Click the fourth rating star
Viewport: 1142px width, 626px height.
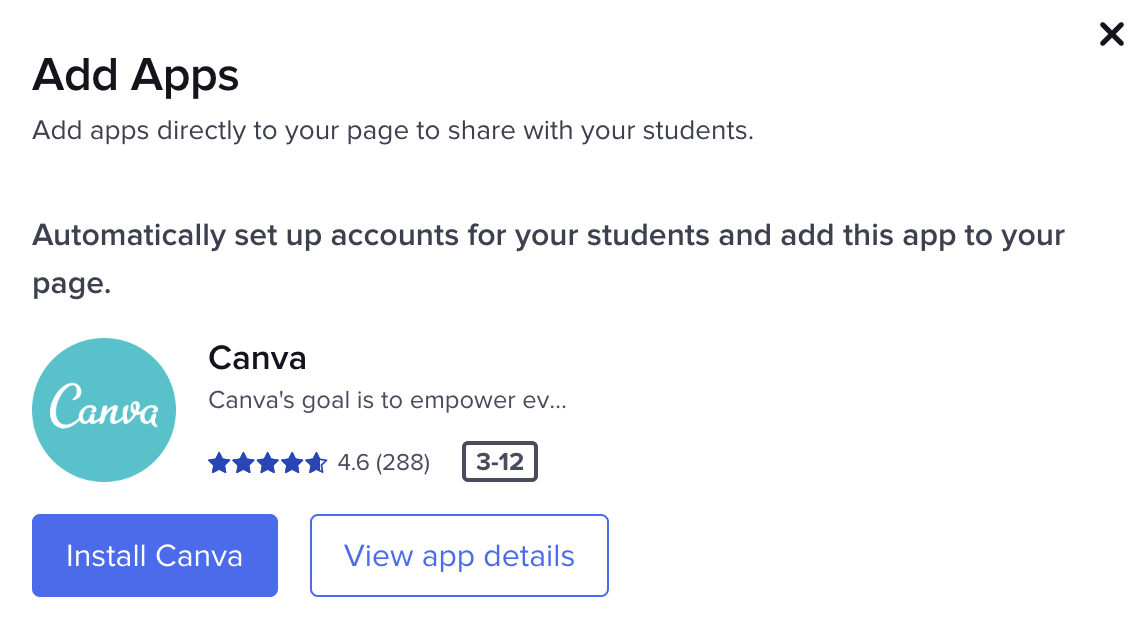[293, 462]
